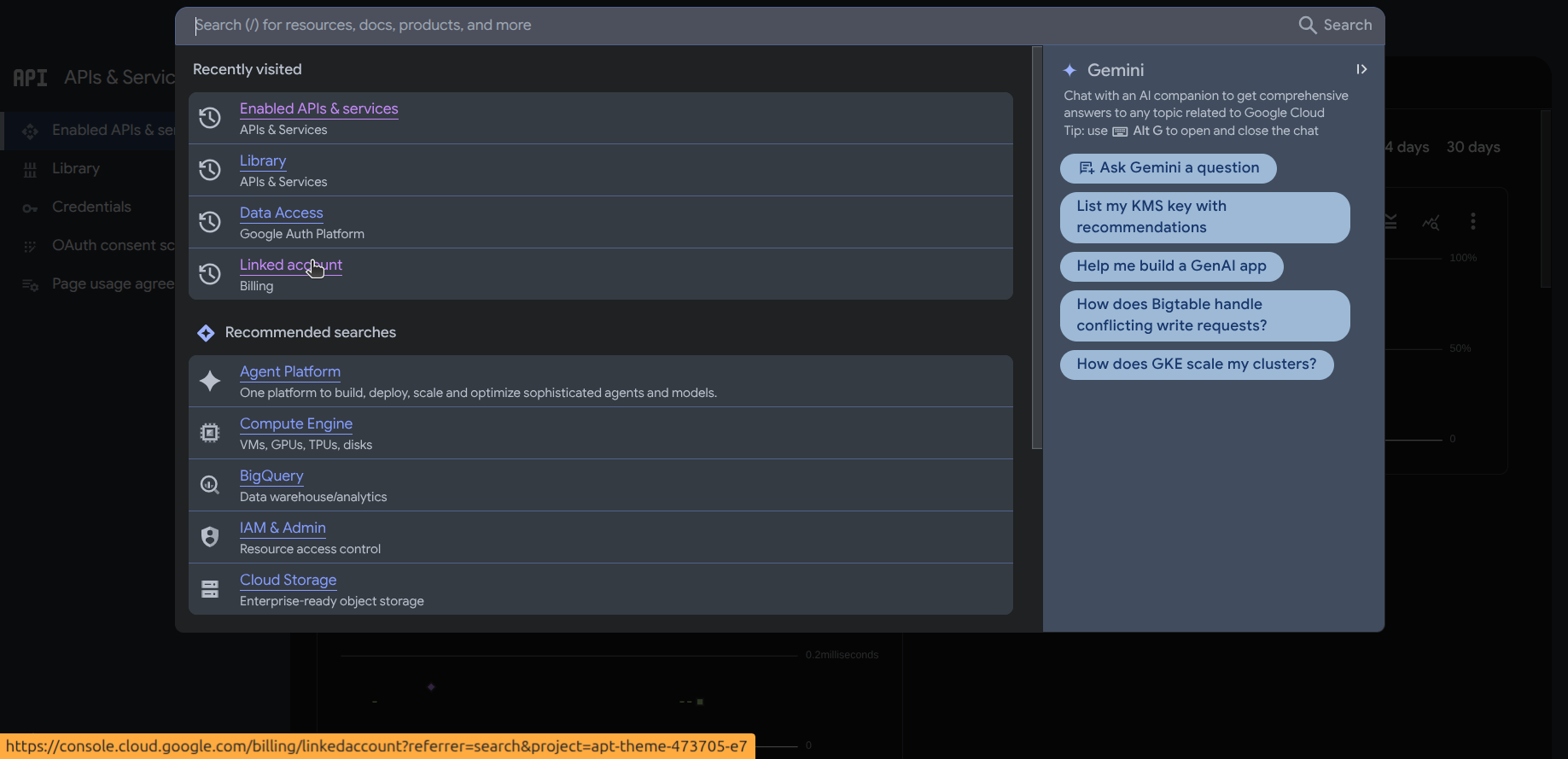
Task: Switch to the 30 days tab in the background page
Action: coord(1473,147)
